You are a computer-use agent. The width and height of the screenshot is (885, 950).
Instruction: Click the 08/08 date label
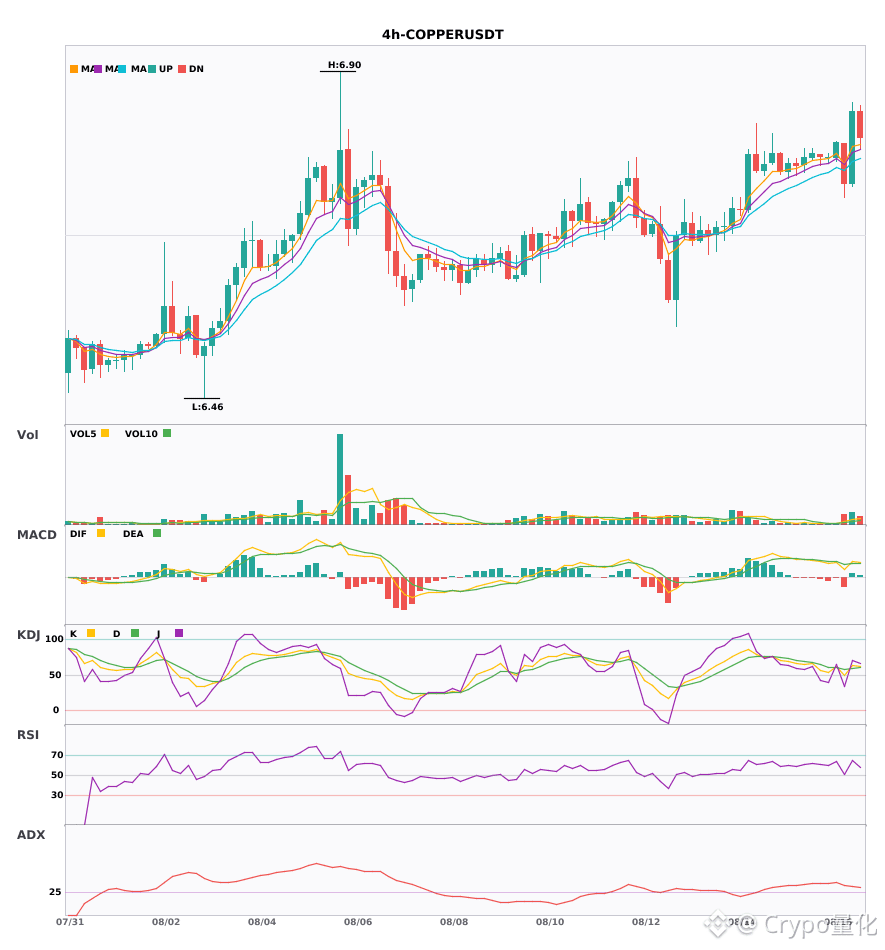(454, 922)
